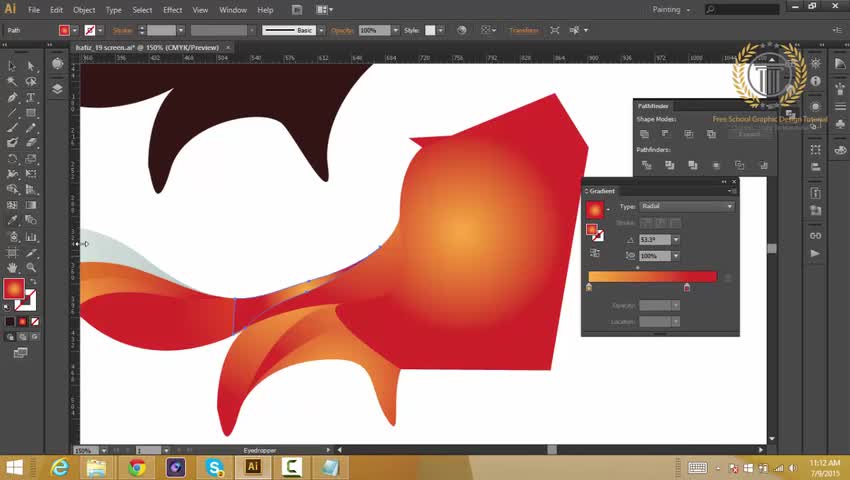850x480 pixels.
Task: Open the graphic Style dropdown
Action: point(441,30)
